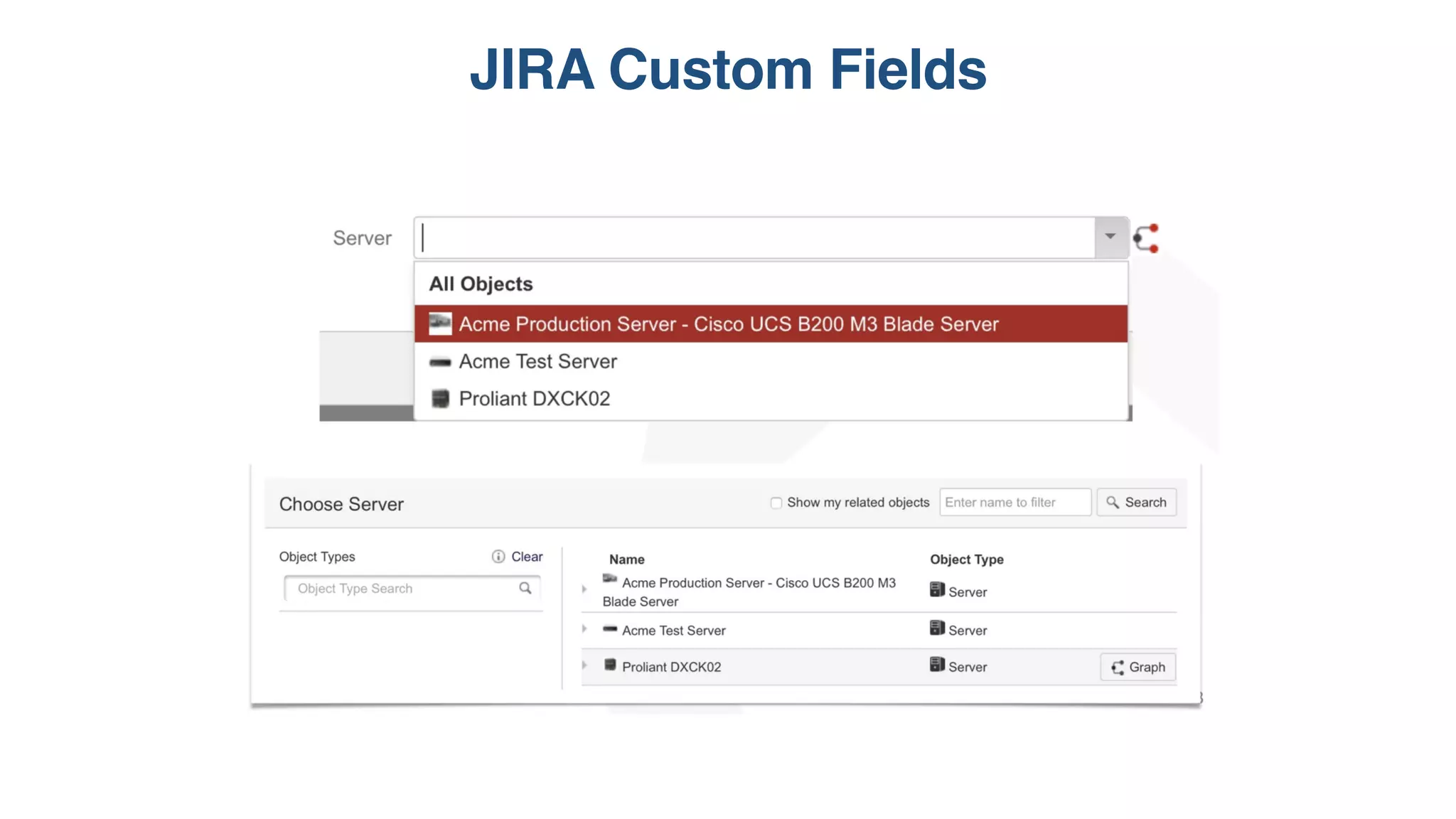Viewport: 1456px width, 819px height.
Task: Click the Acme Production Server thumbnail icon in dropdown
Action: point(440,324)
